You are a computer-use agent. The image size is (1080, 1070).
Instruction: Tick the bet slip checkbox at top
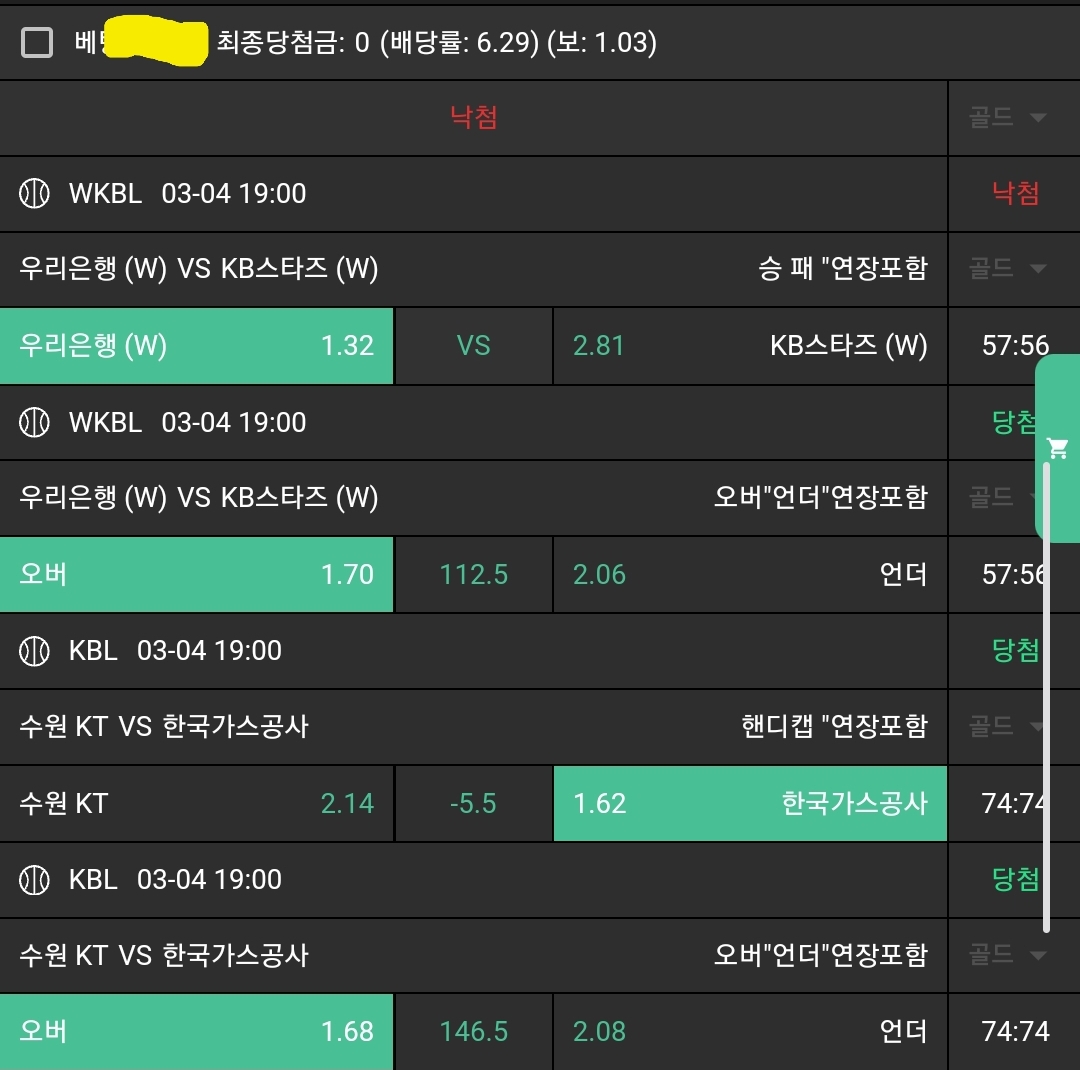pos(37,42)
